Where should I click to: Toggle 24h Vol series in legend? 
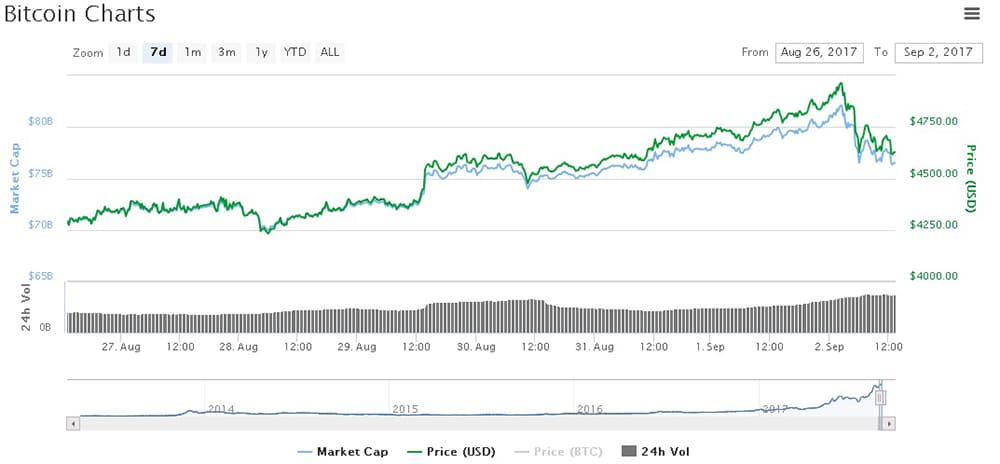point(656,452)
